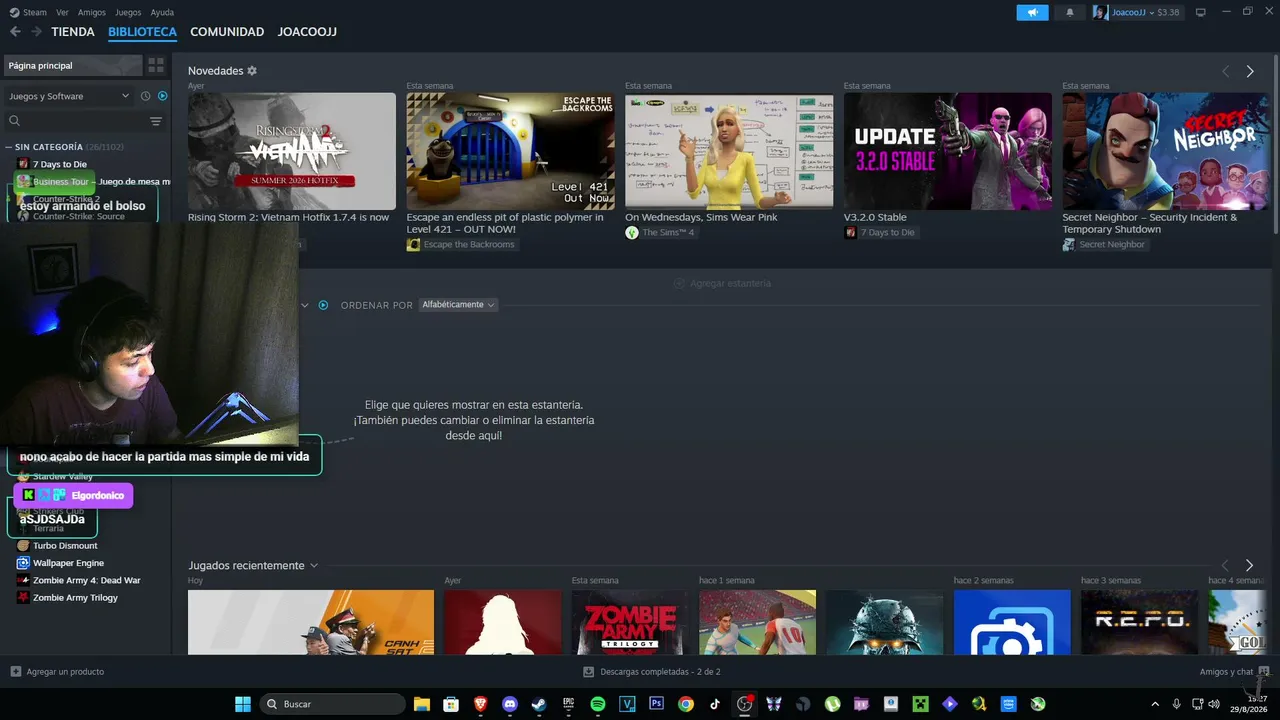
Task: Click Página principal button
Action: click(x=73, y=65)
